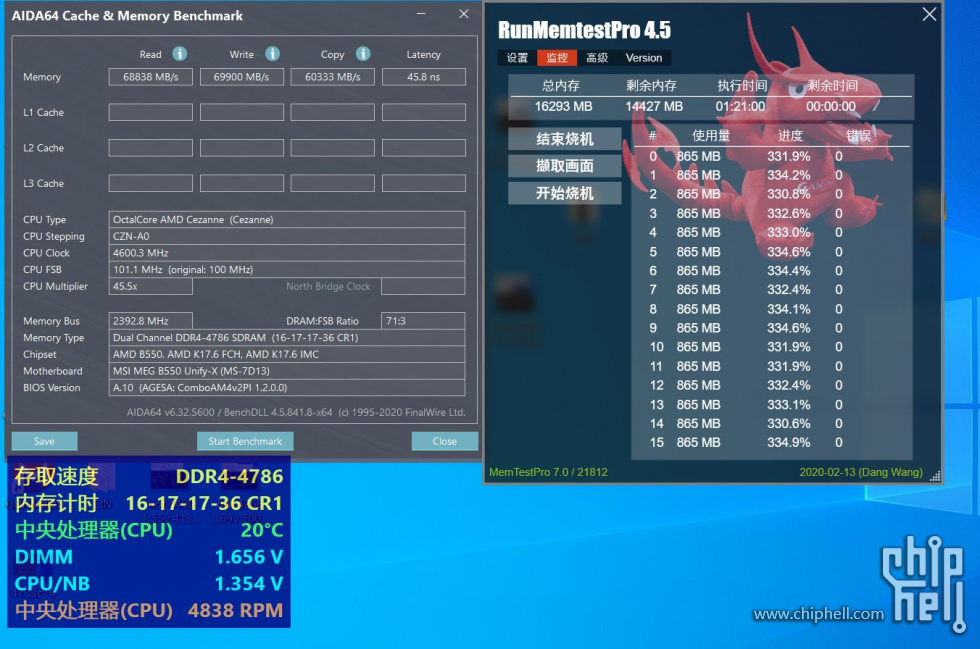The height and width of the screenshot is (649, 980).
Task: Select thread row 13 progress 333.1%
Action: pos(789,405)
